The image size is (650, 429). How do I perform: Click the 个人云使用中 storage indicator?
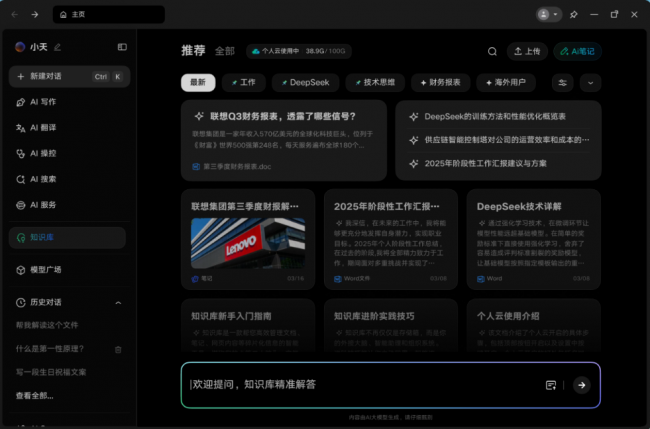click(x=299, y=51)
